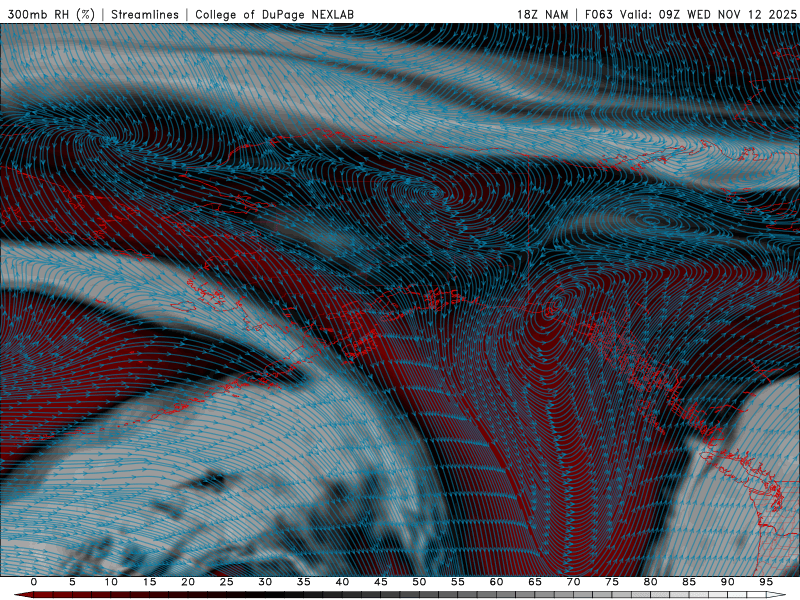Click the colorbar label "55"
The image size is (800, 600).
coord(458,582)
